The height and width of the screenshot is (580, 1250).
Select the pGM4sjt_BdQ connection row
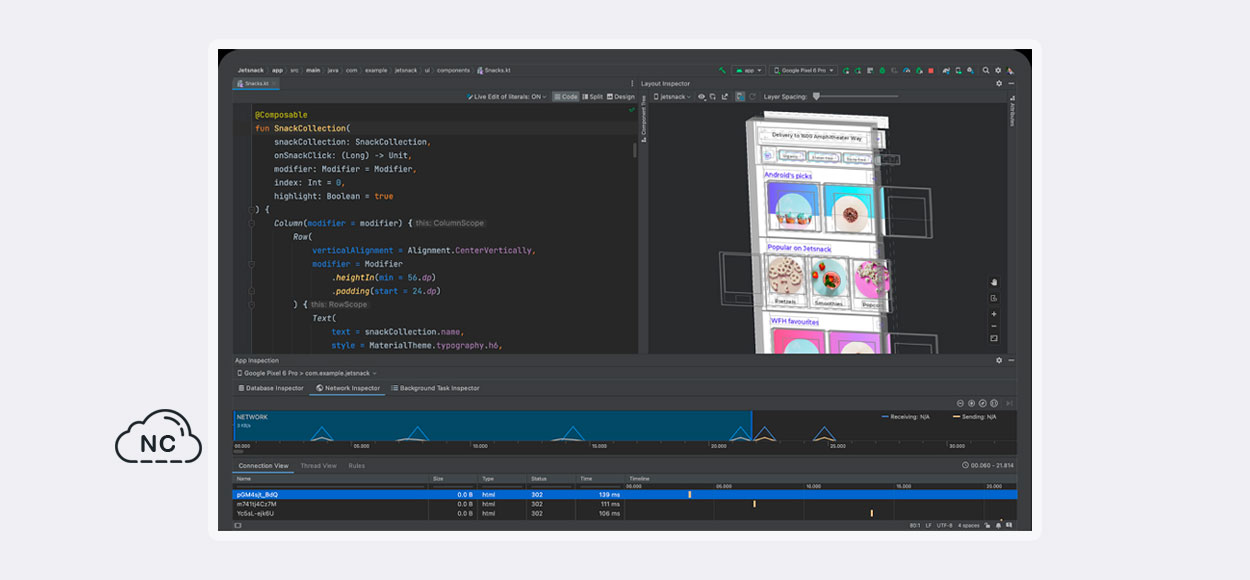(625, 494)
